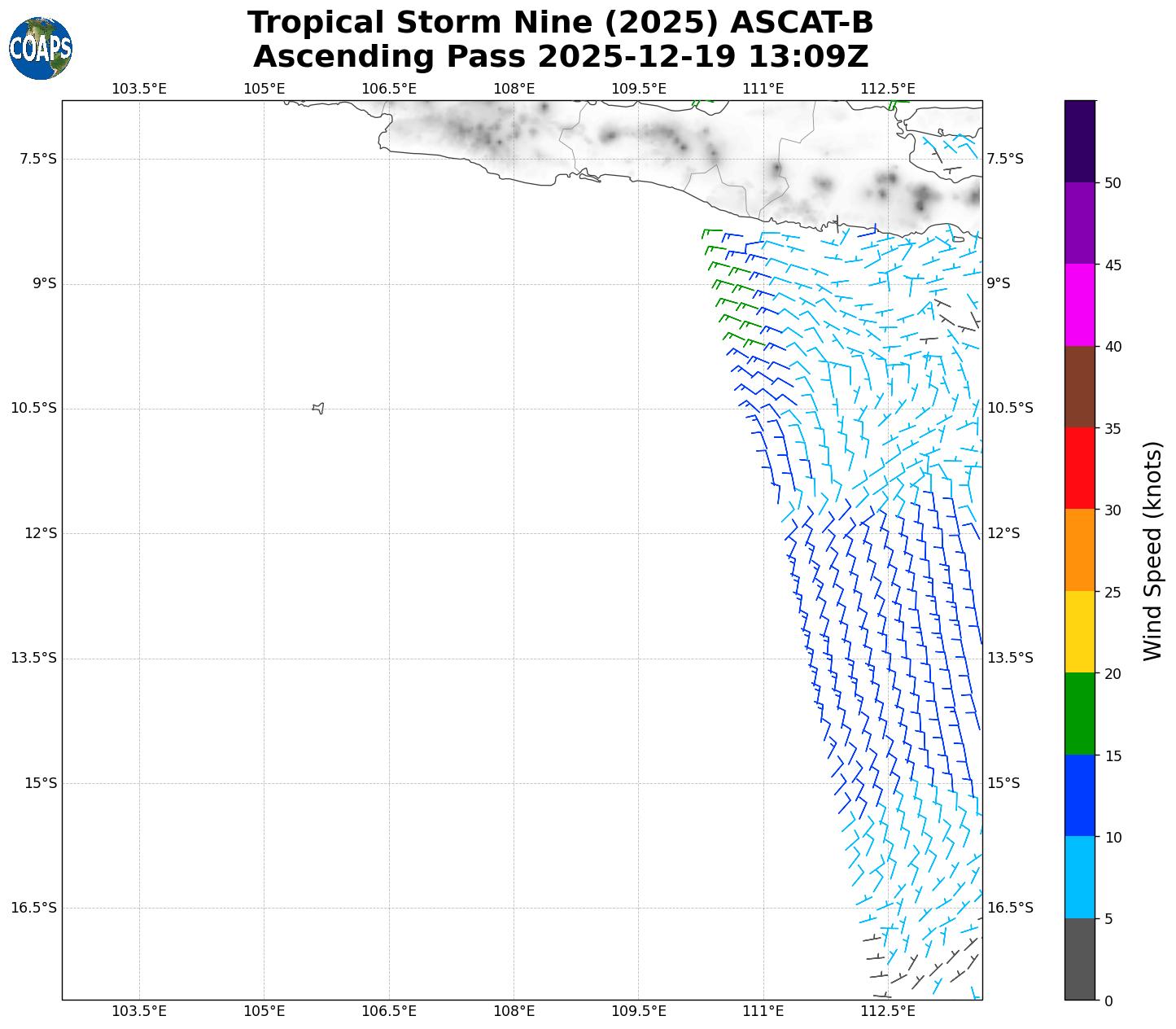Click the "Tropical Storm Nine (2025) ASCAT-B" title
Image resolution: width=1176 pixels, height=1029 pixels.
tap(560, 24)
